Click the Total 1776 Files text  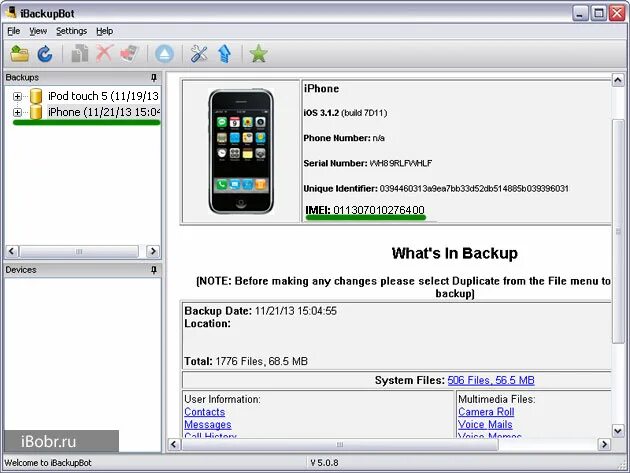tap(246, 361)
